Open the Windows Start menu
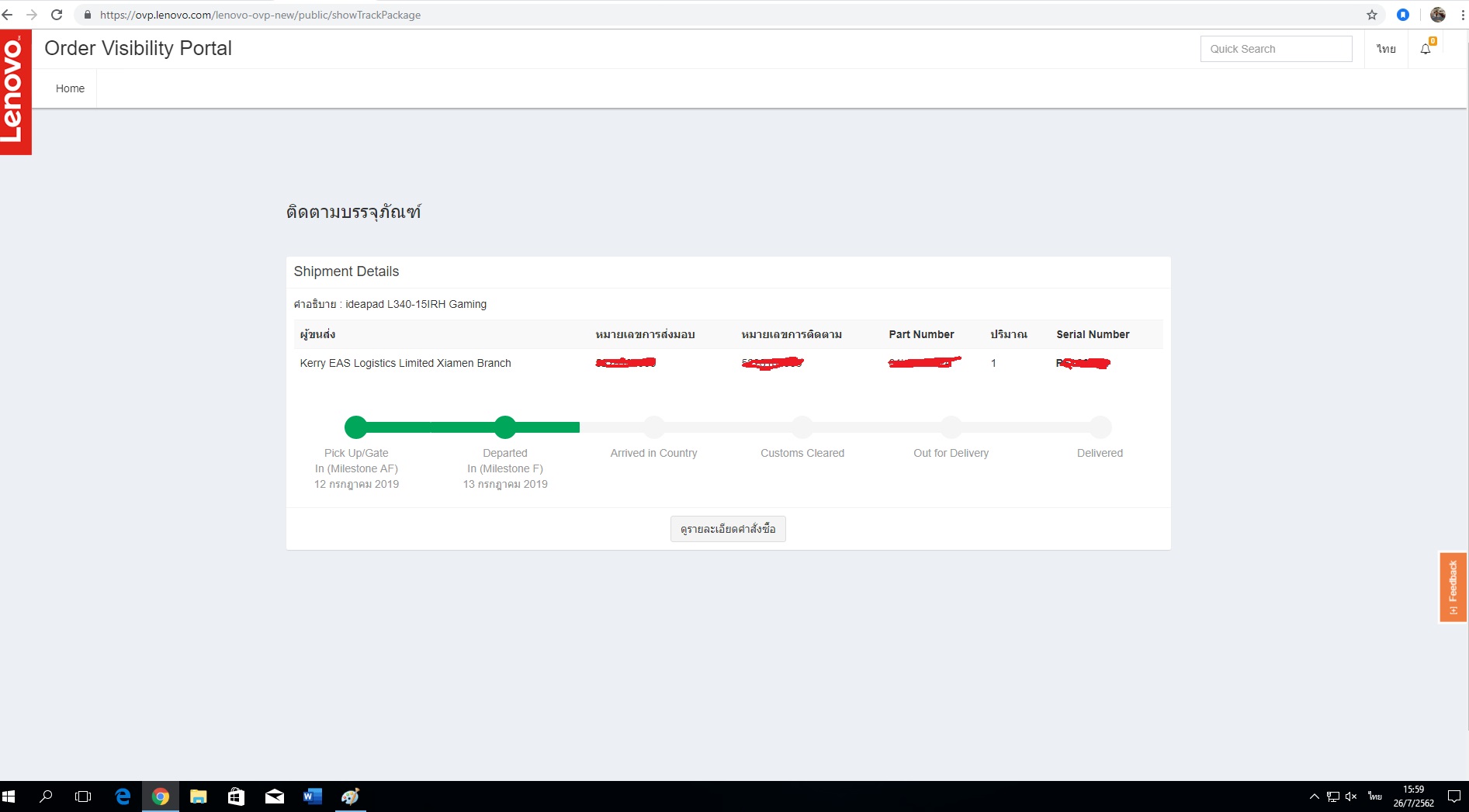The image size is (1469, 812). click(9, 796)
